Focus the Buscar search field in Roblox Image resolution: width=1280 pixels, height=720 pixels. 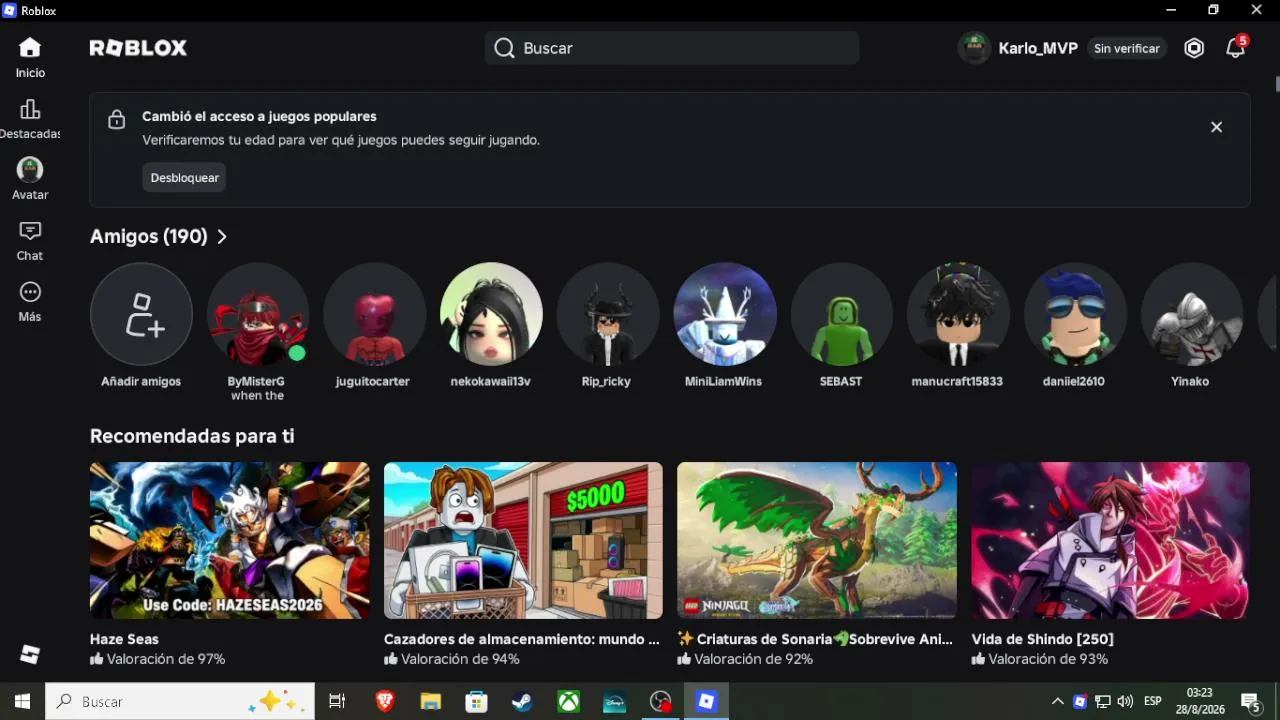[x=672, y=48]
